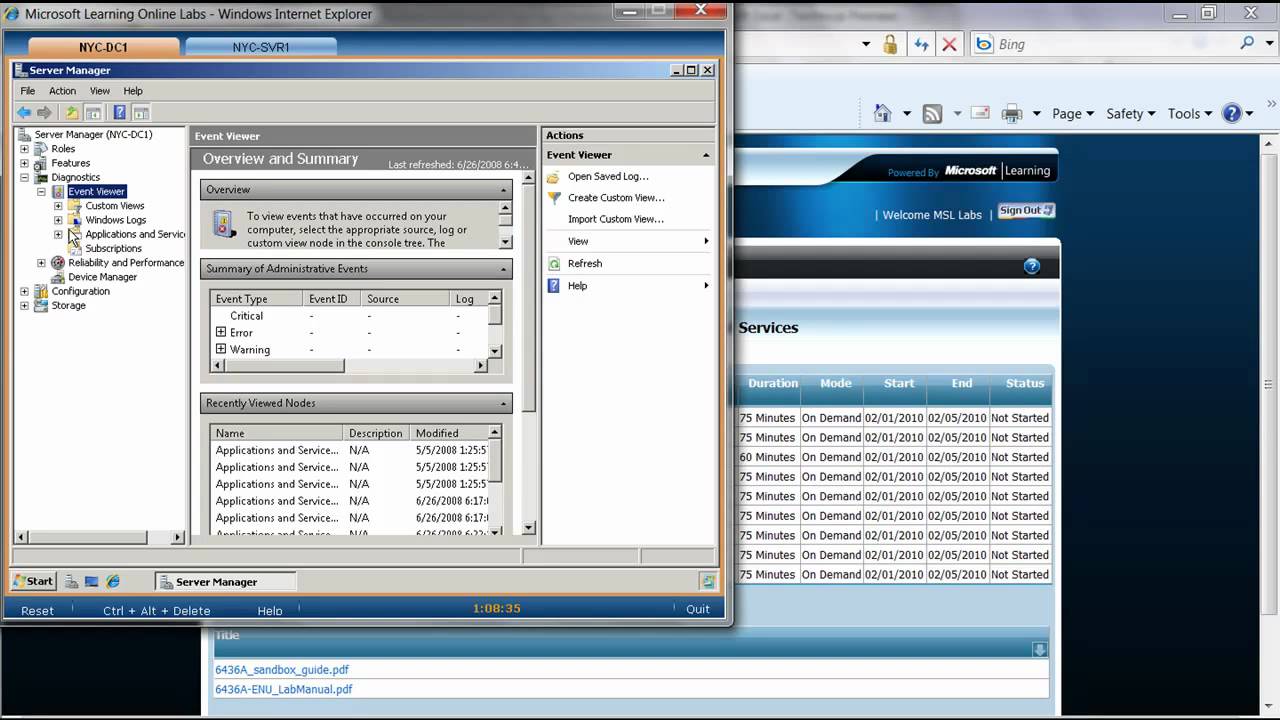Open the View submenu in Actions pane

pyautogui.click(x=628, y=241)
